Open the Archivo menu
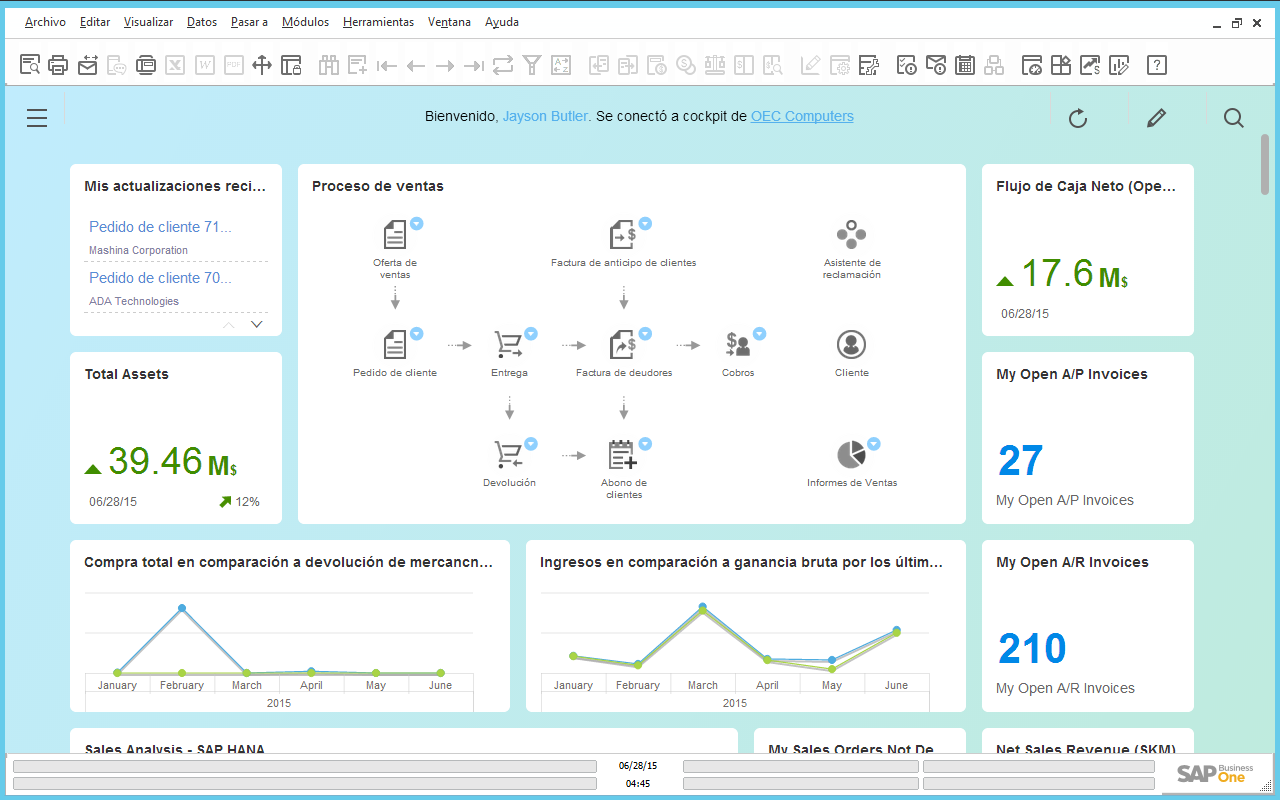The image size is (1280, 800). pyautogui.click(x=45, y=22)
